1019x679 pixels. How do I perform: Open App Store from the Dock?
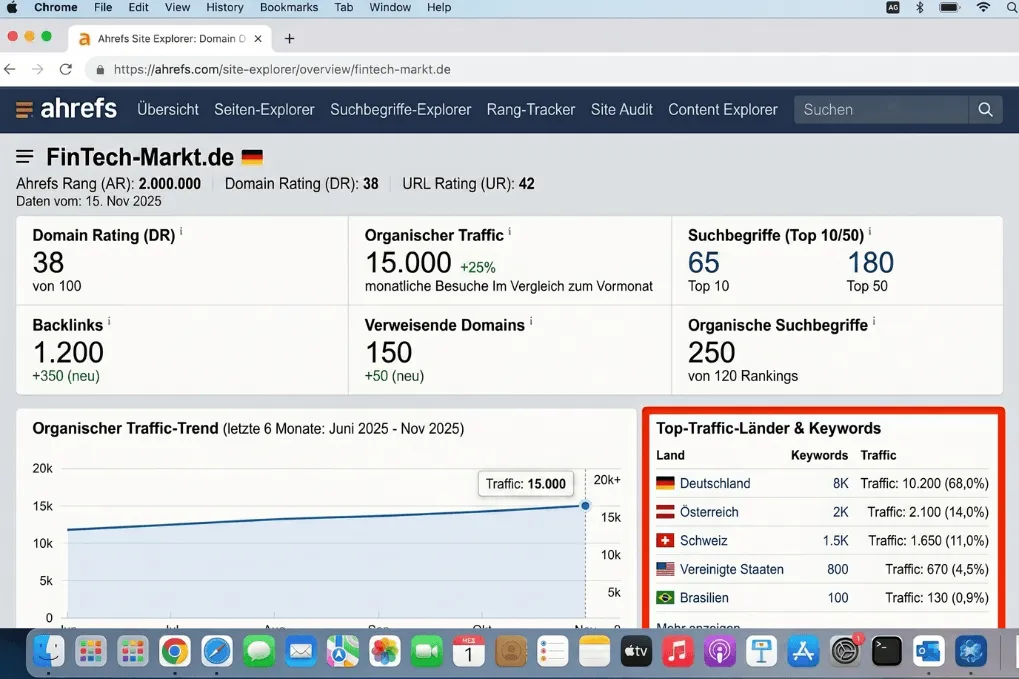point(803,651)
